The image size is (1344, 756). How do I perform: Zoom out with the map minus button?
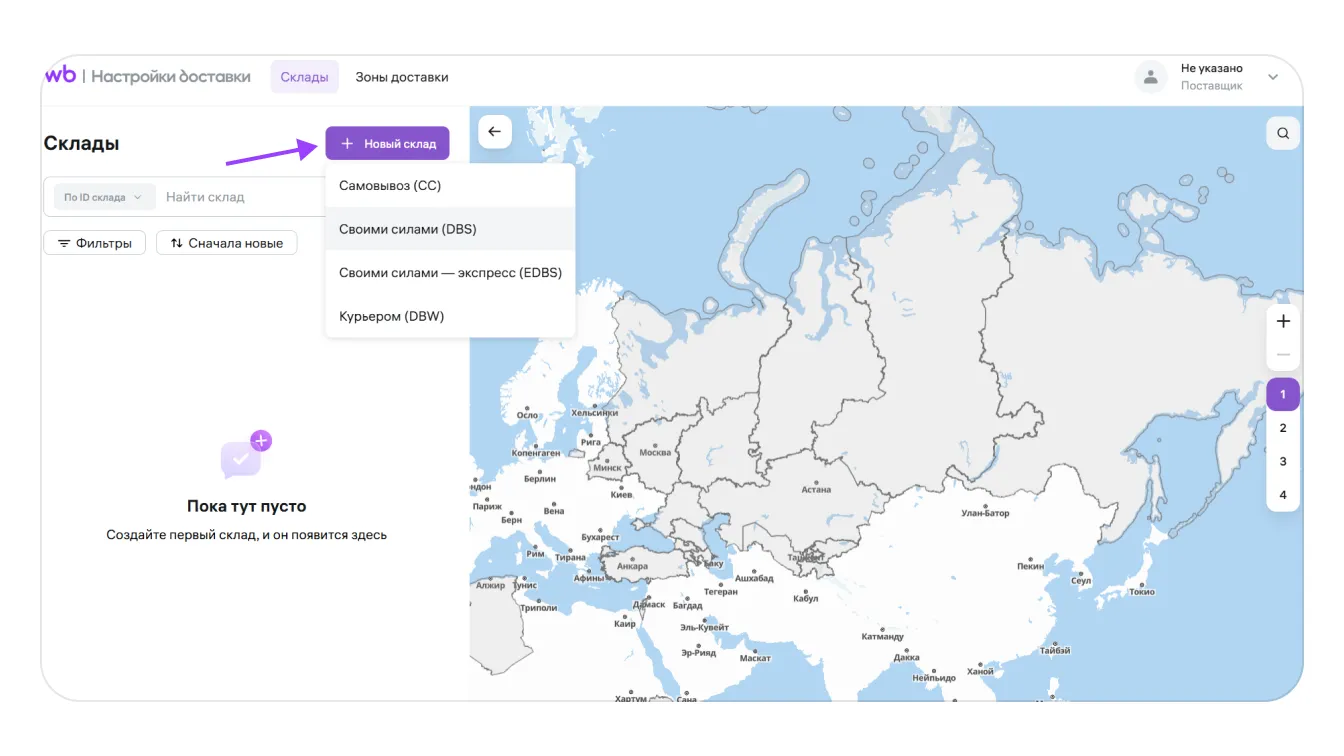coord(1283,355)
